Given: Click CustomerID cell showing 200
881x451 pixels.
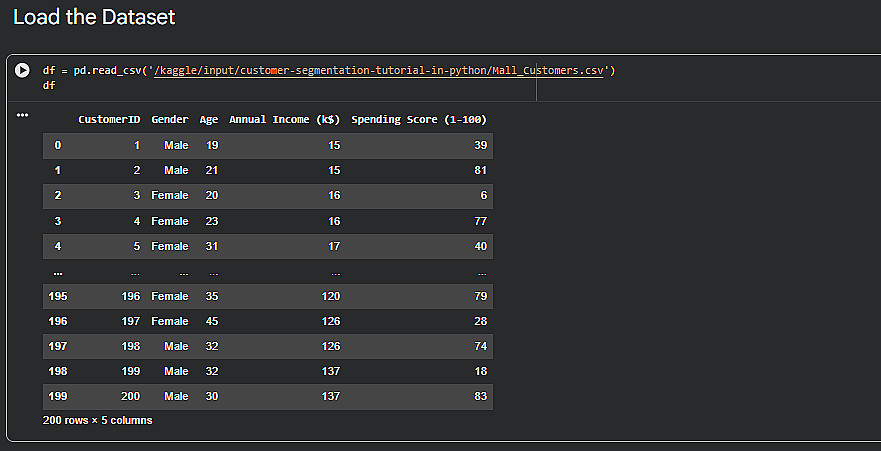Looking at the screenshot, I should [130, 396].
